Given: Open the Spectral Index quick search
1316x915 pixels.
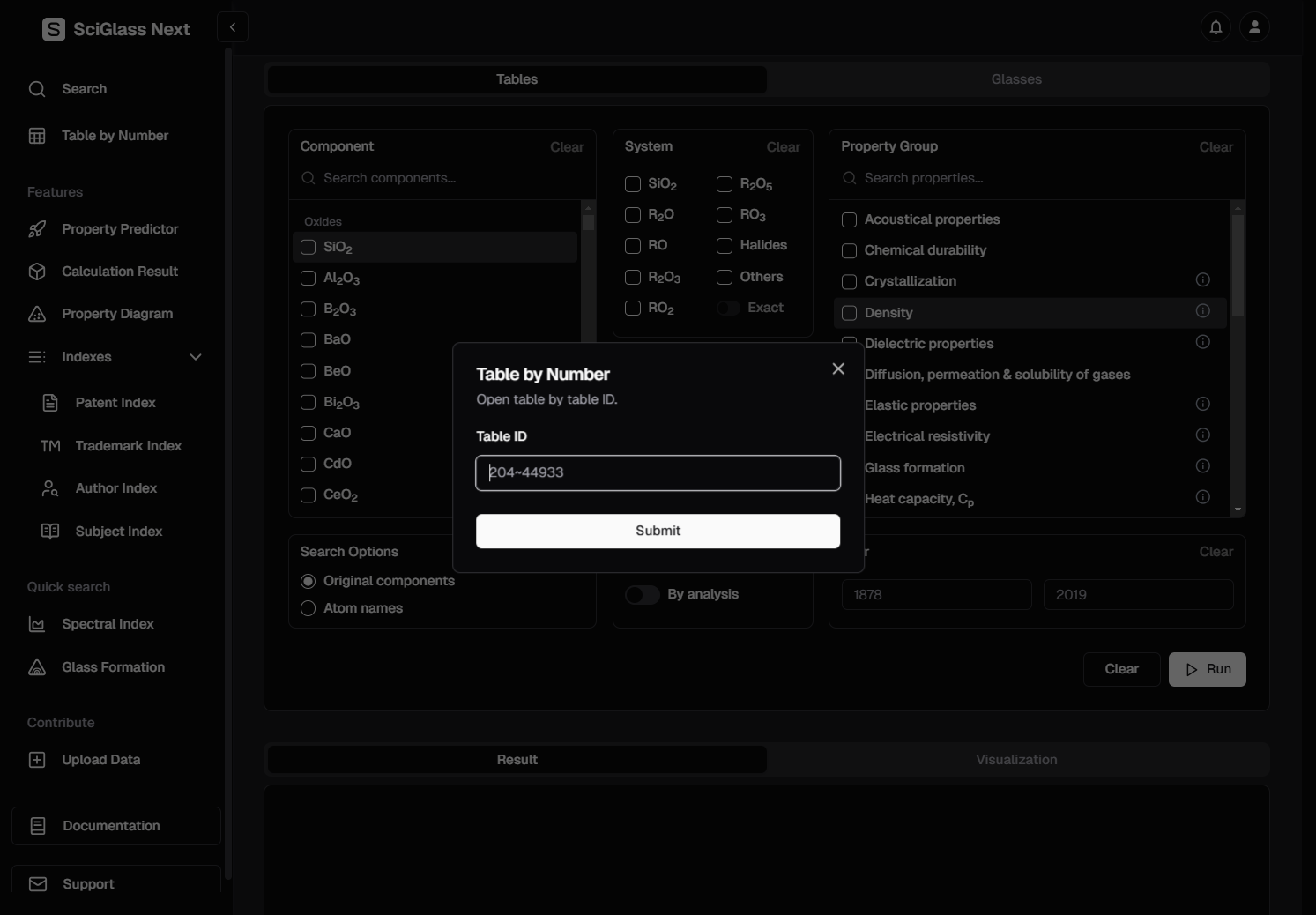Looking at the screenshot, I should point(108,624).
